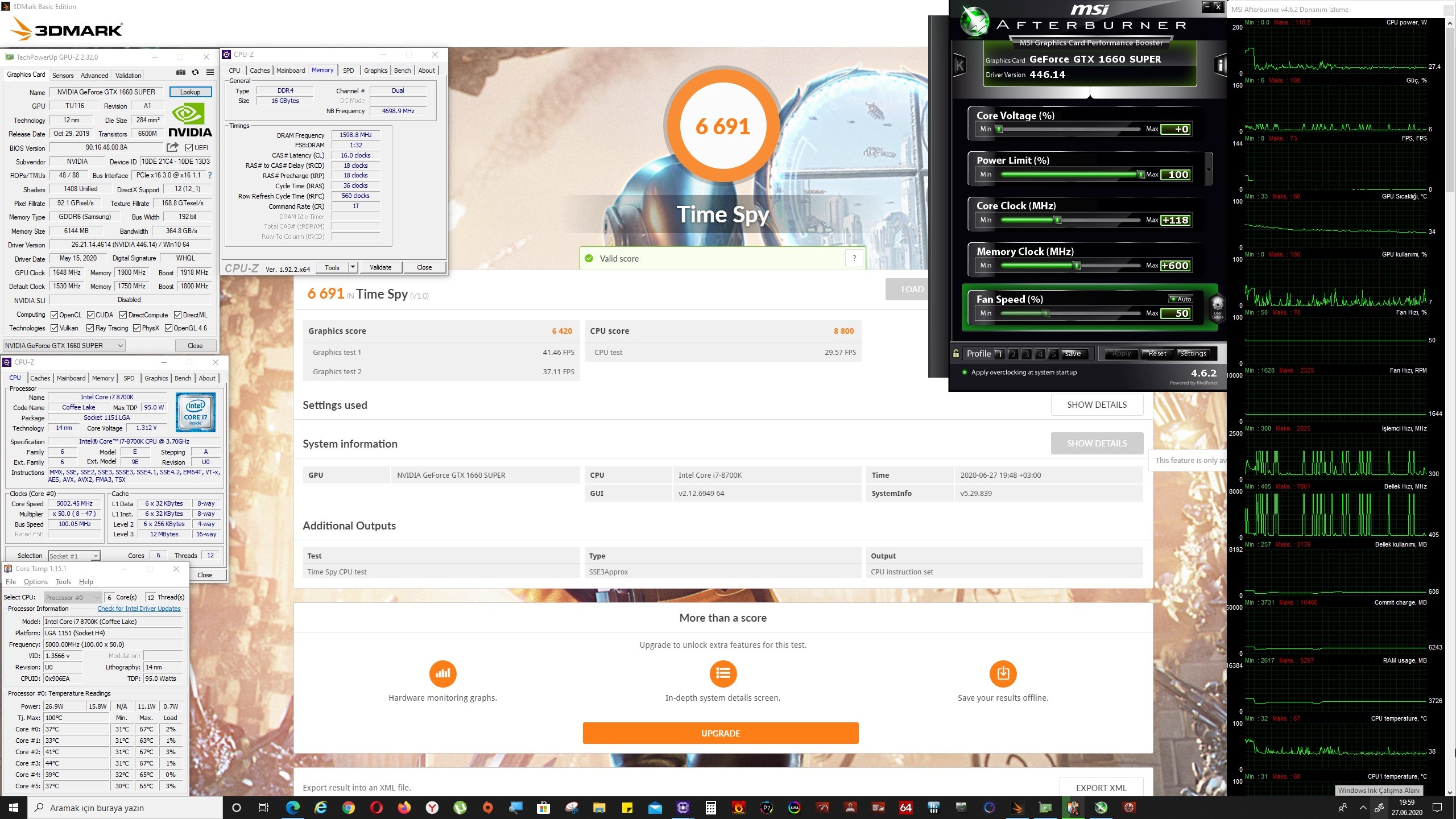Open the Mainboard tab in the lower CPU-Z window
Screen dimensions: 1456x819
pyautogui.click(x=71, y=378)
